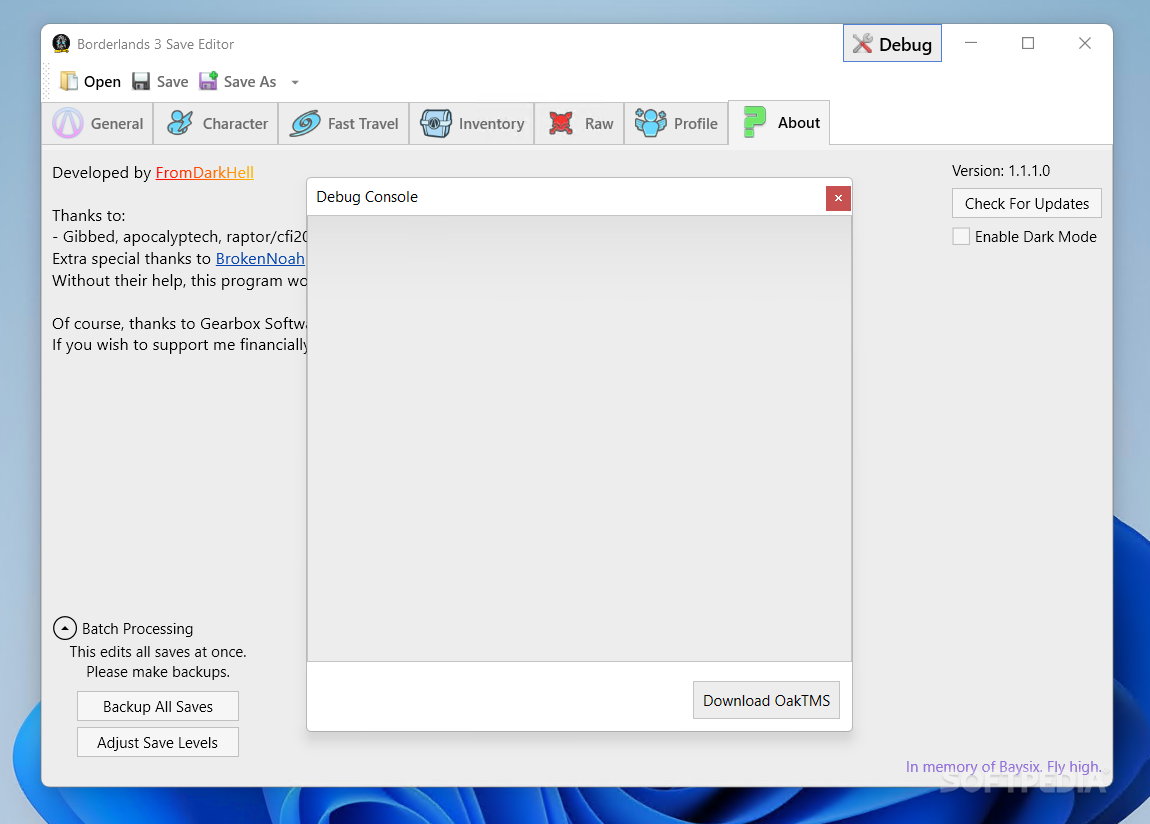Open the FromDarkHell developer link
The width and height of the screenshot is (1150, 824).
(x=205, y=172)
